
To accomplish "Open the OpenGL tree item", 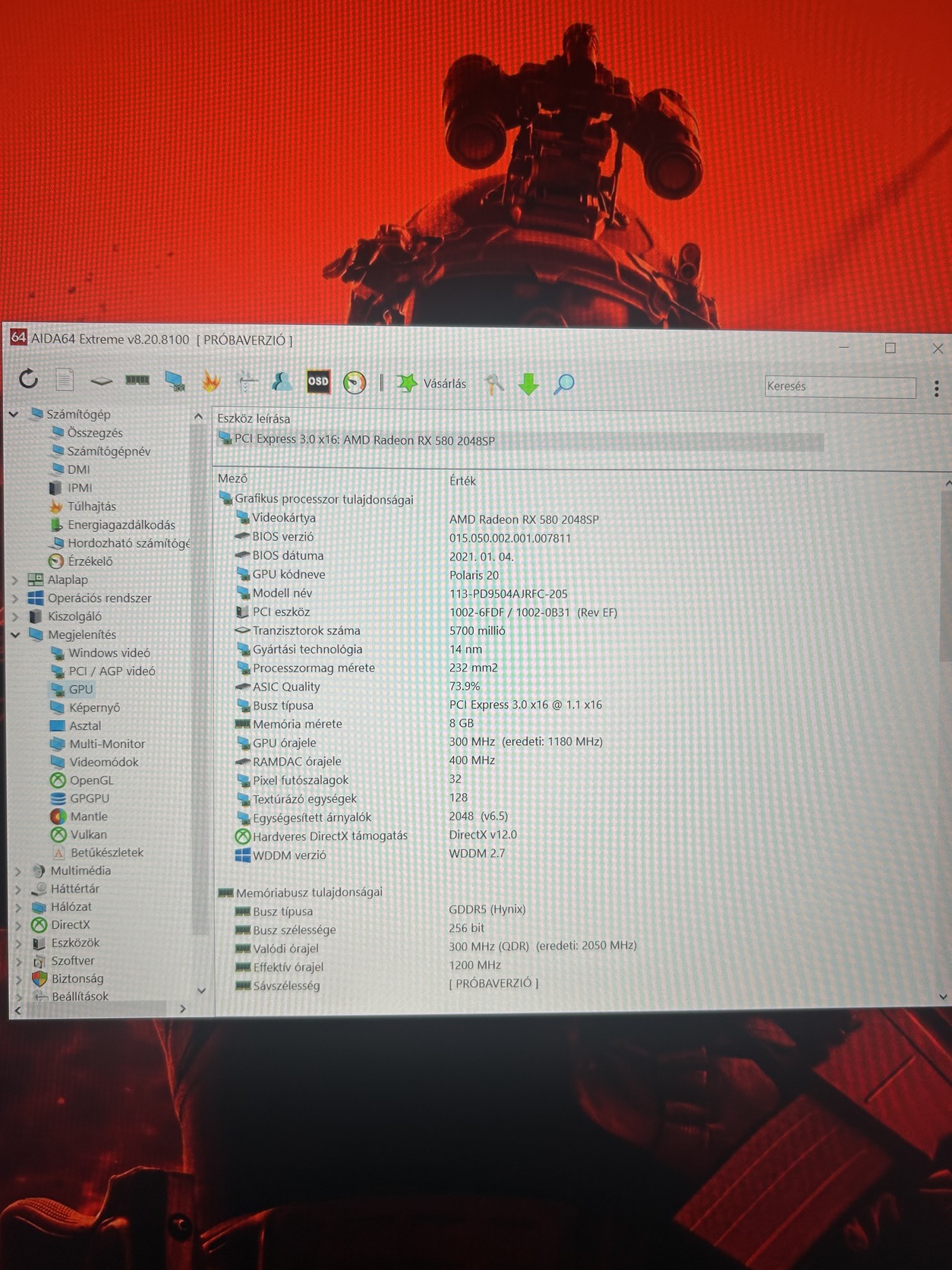I will click(91, 780).
